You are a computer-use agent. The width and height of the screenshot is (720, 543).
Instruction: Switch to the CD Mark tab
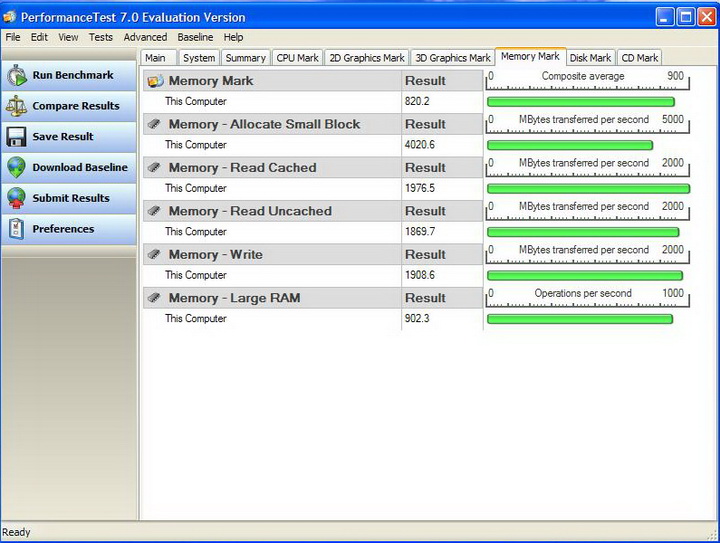(640, 58)
